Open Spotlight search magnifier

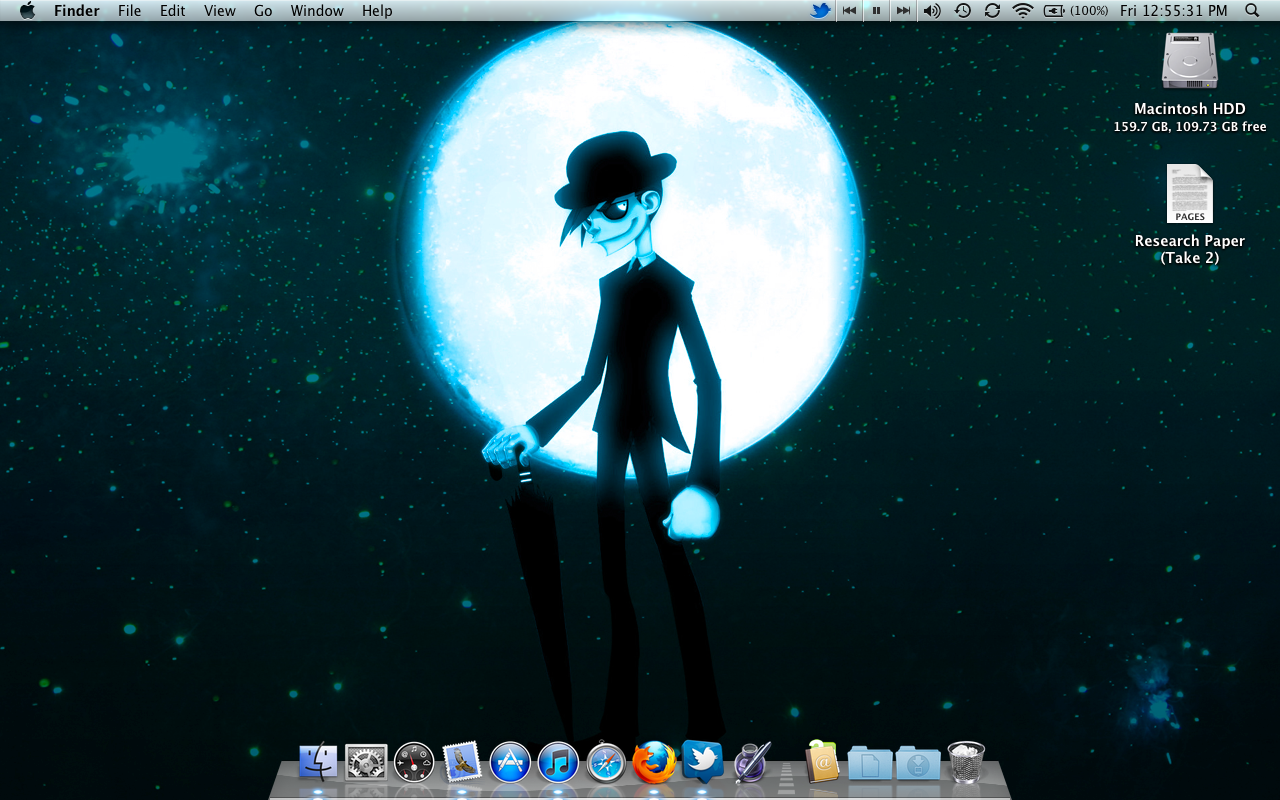coord(1252,10)
